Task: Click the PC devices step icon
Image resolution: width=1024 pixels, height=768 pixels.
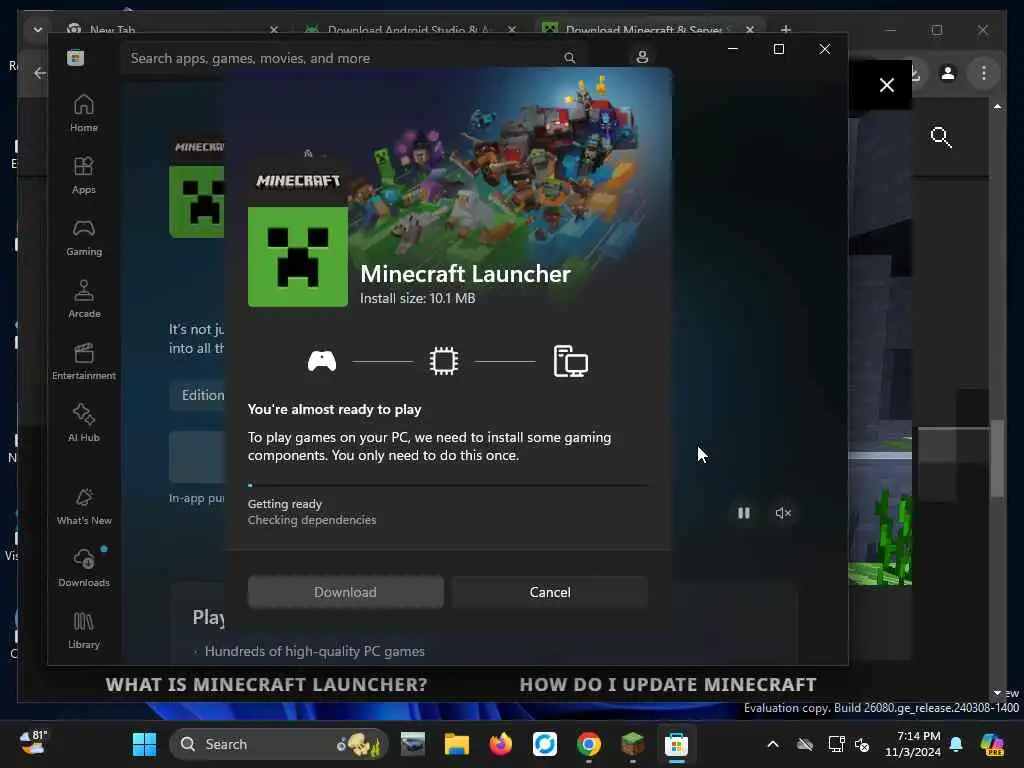Action: point(571,361)
